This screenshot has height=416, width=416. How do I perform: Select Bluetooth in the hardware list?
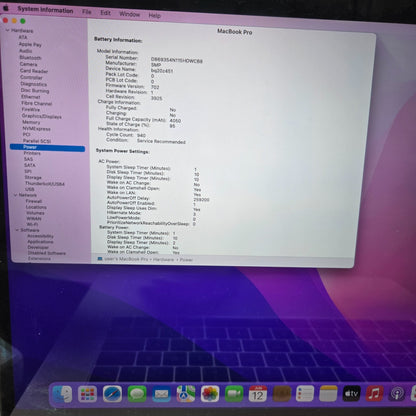(30, 57)
